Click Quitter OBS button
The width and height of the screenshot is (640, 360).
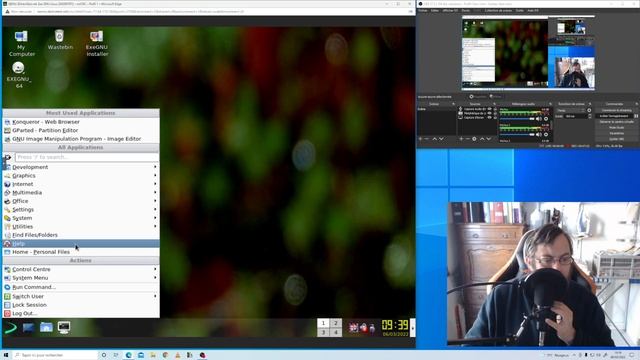click(617, 139)
